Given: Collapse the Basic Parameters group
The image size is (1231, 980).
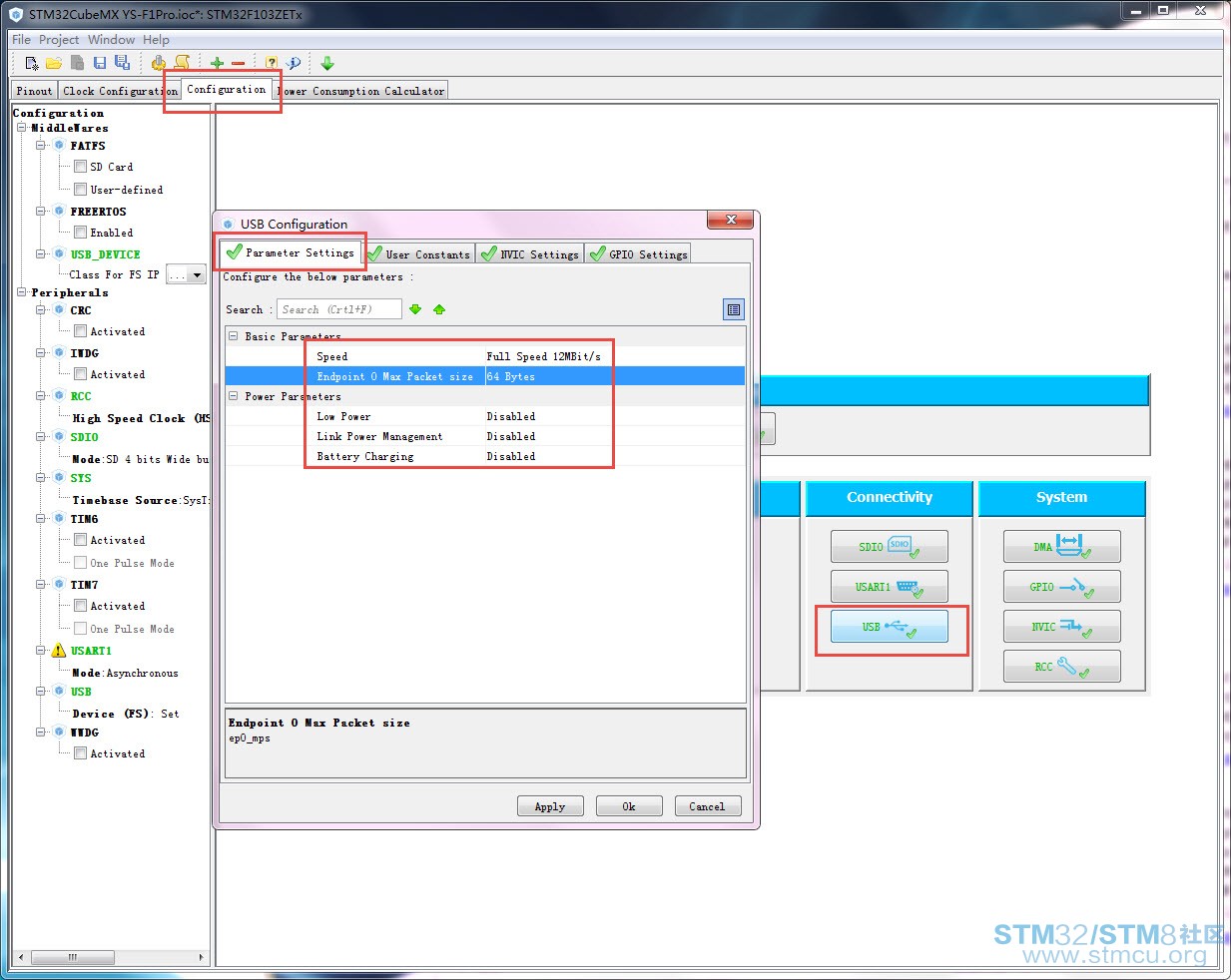Looking at the screenshot, I should tap(234, 336).
